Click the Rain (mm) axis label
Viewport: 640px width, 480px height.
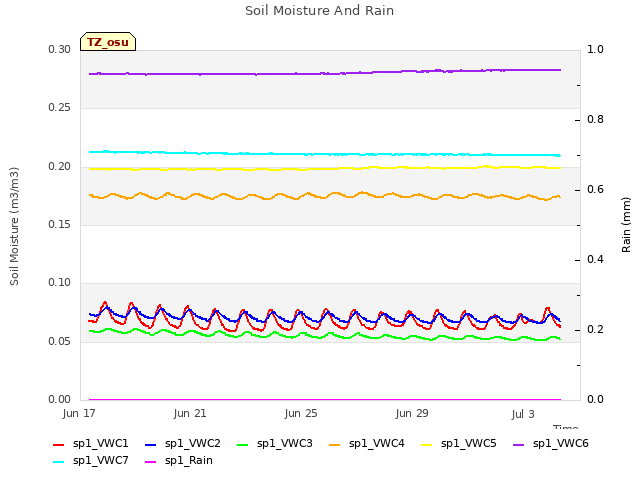[626, 225]
